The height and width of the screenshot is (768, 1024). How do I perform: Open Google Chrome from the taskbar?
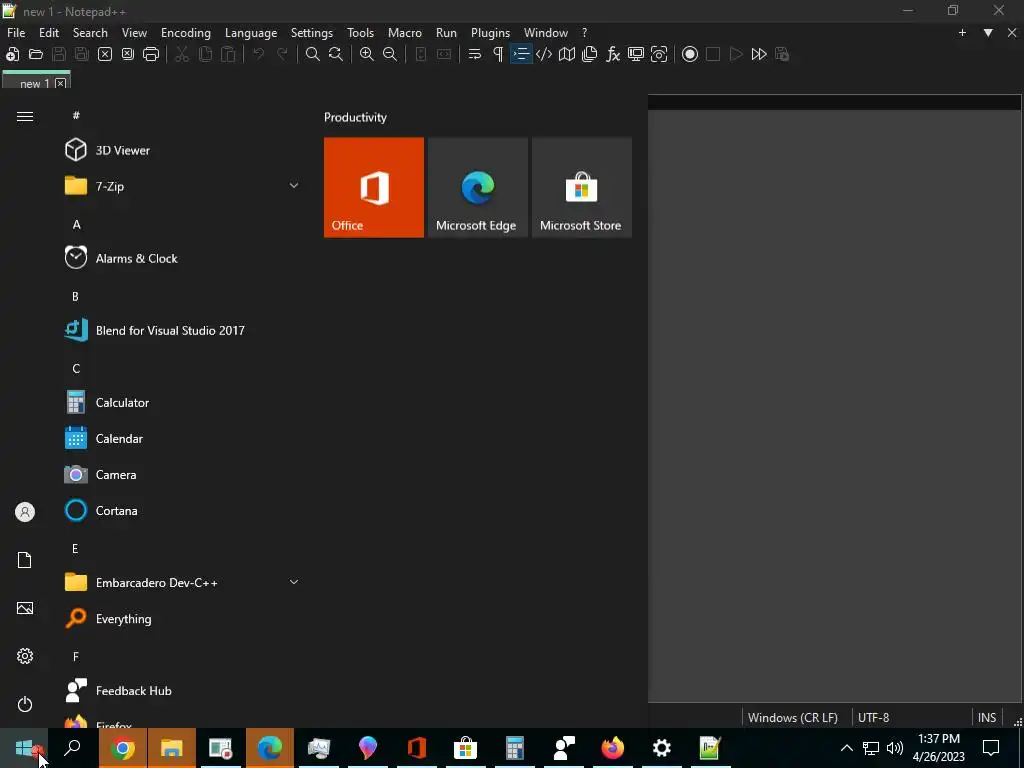coord(123,748)
